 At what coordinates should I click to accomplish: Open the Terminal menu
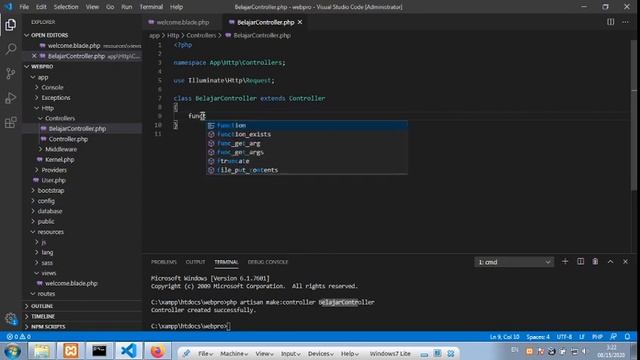tap(151, 7)
